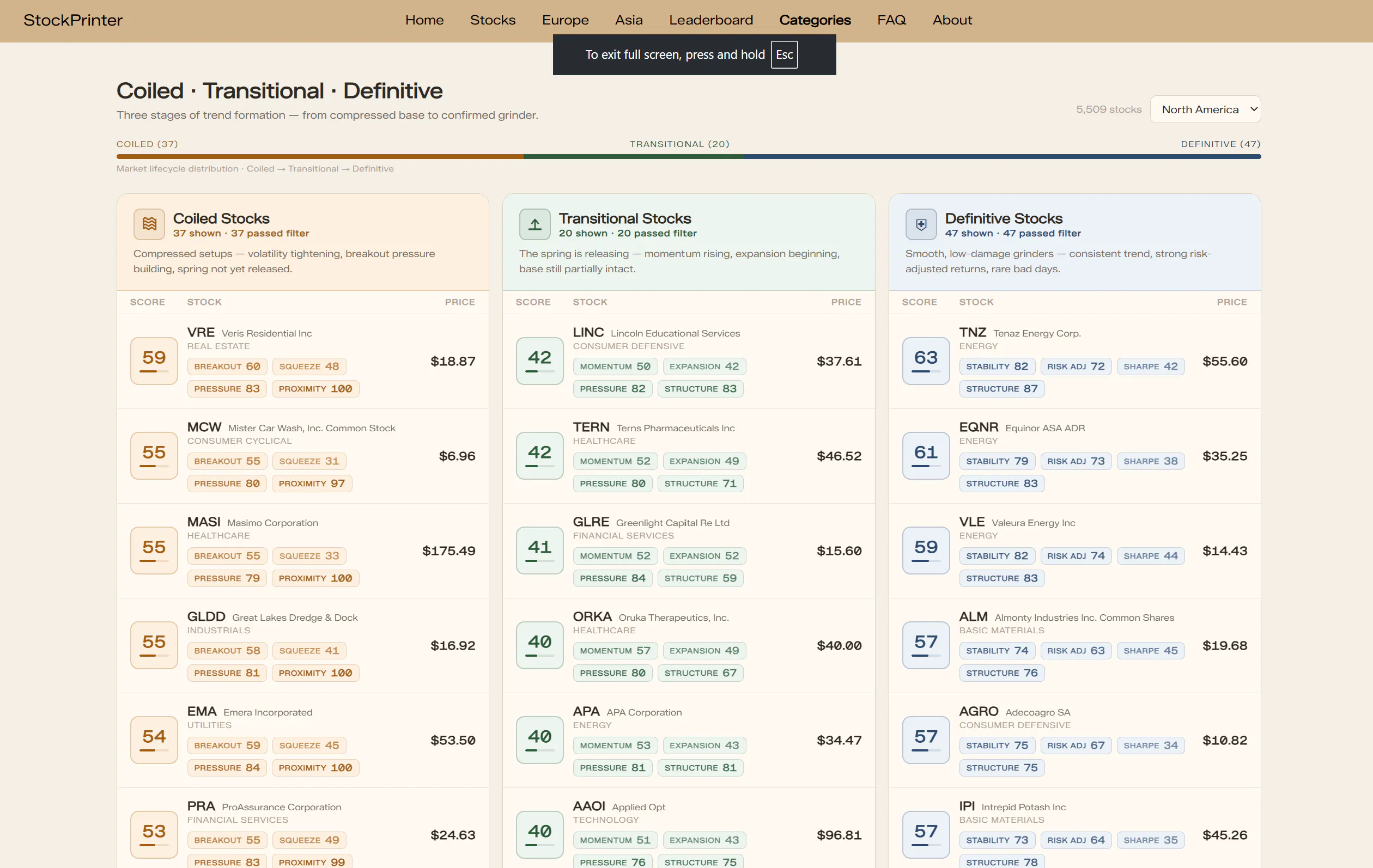Click the StockPrinter logo link

pos(73,20)
